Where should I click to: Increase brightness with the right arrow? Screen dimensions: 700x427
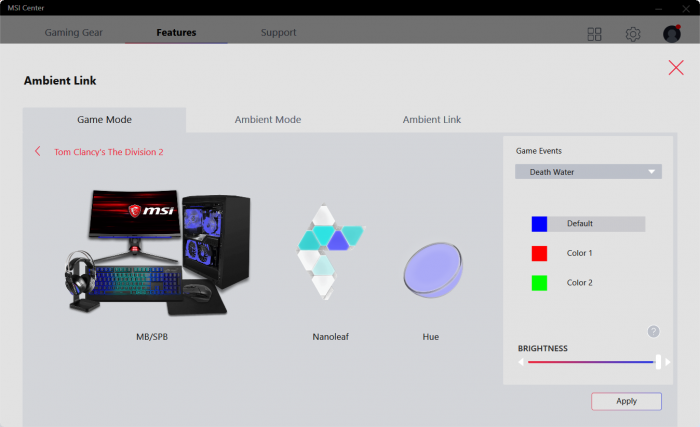[x=667, y=362]
